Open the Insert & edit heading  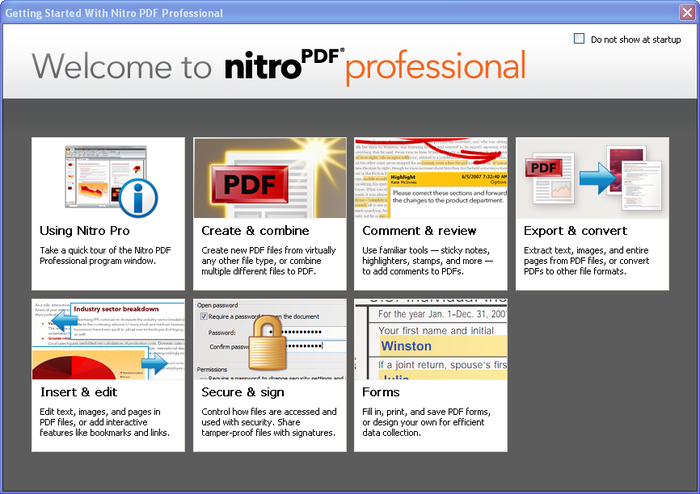(77, 392)
